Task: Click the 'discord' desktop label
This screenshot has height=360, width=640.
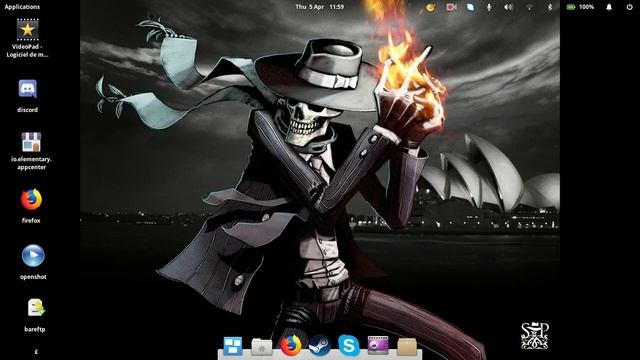Action: point(27,110)
